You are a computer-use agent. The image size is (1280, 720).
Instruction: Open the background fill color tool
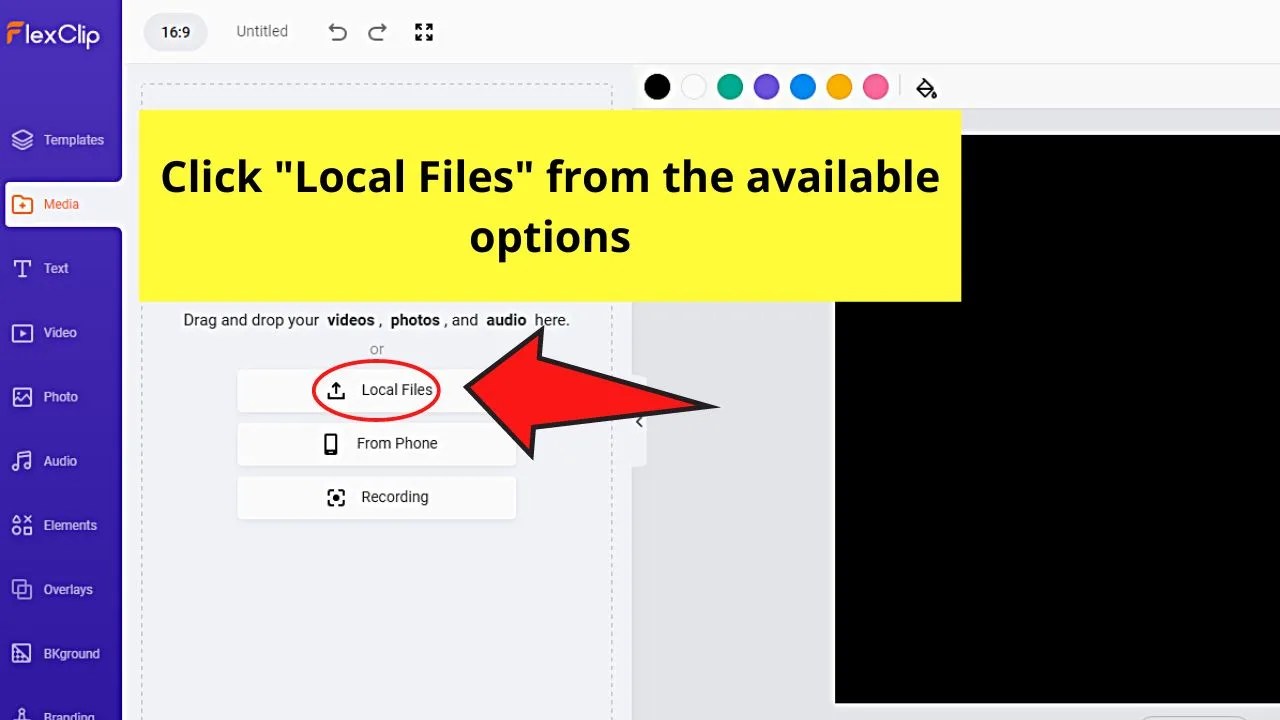[925, 87]
